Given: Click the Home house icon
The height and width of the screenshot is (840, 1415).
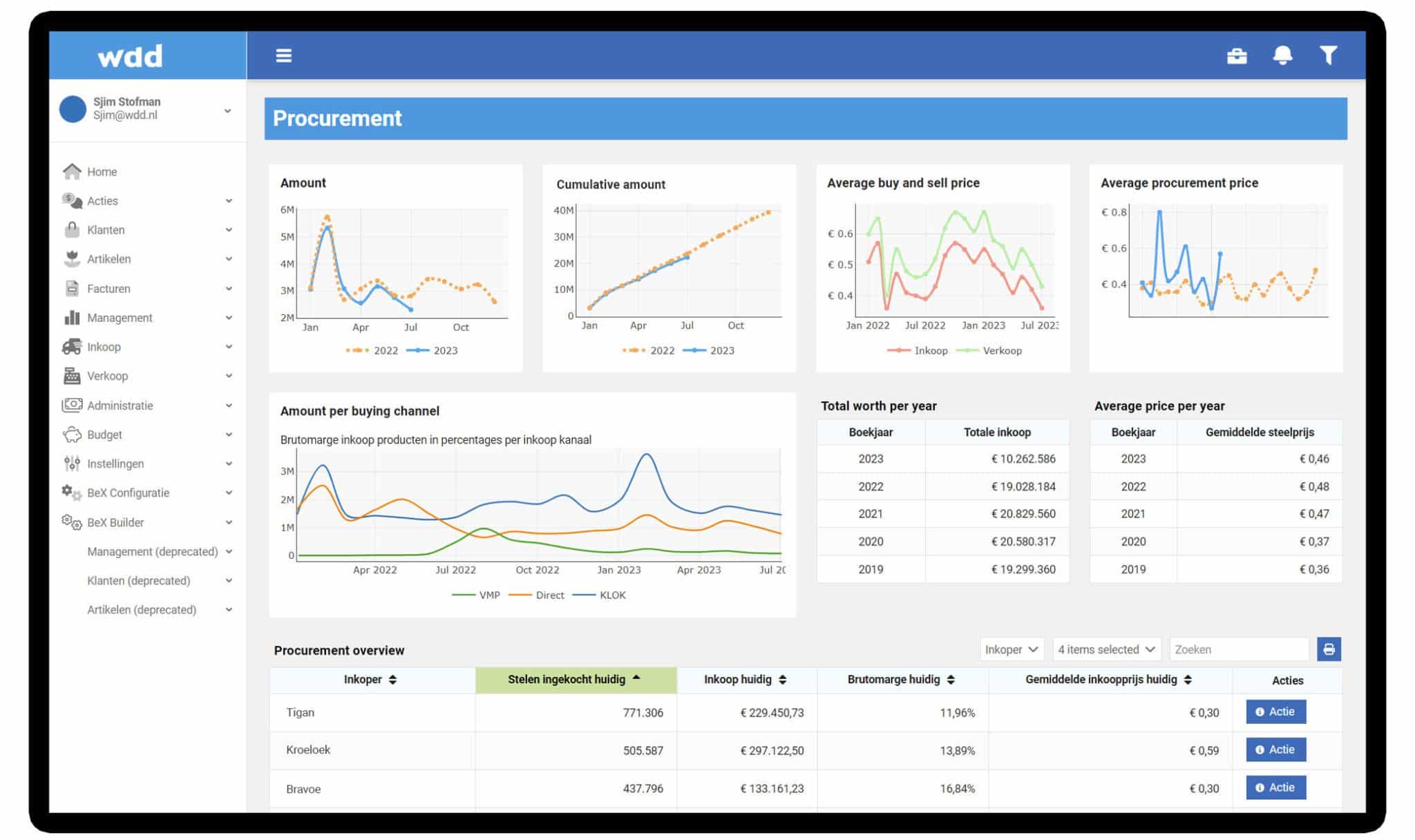Looking at the screenshot, I should tap(72, 171).
